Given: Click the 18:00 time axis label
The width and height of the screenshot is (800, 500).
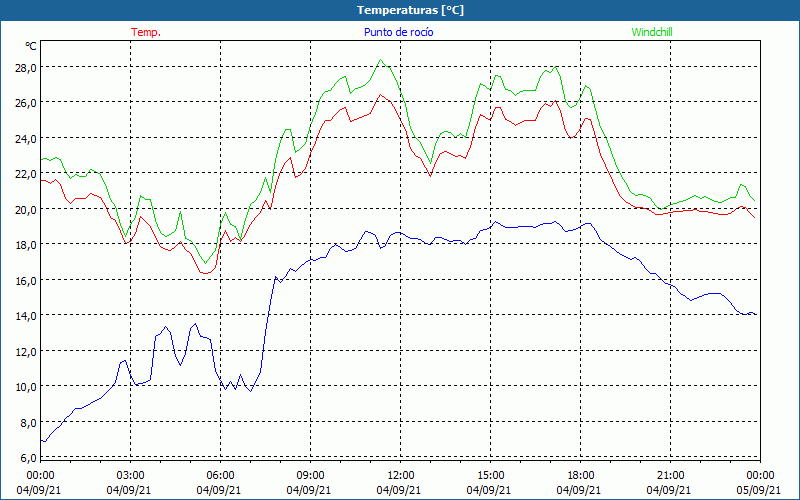Looking at the screenshot, I should [x=581, y=475].
